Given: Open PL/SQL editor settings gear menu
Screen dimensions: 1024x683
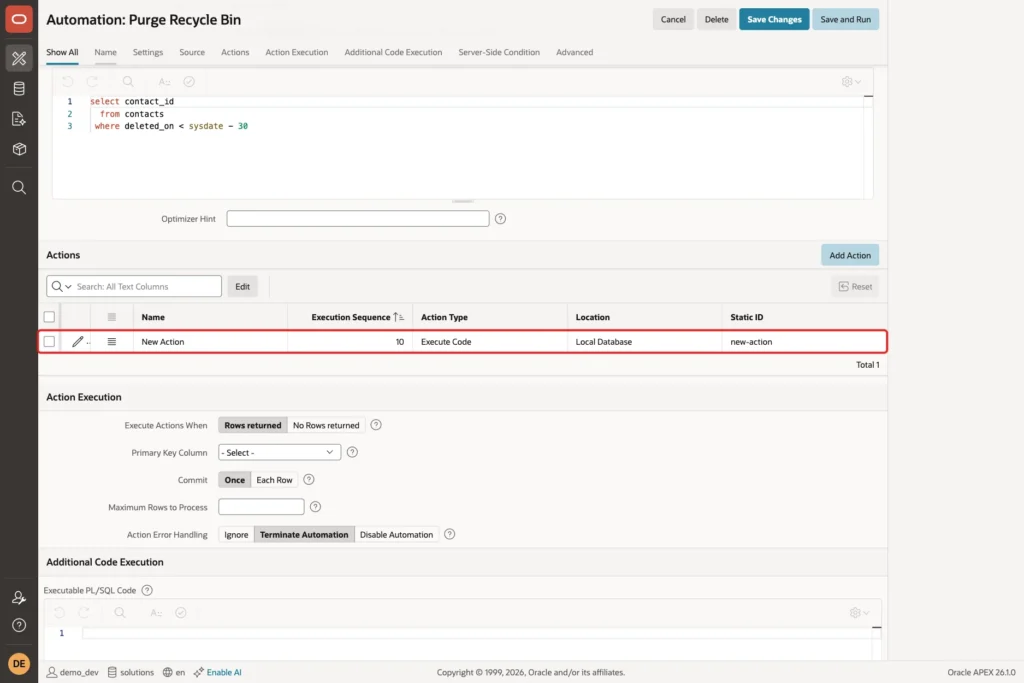Looking at the screenshot, I should click(x=859, y=612).
